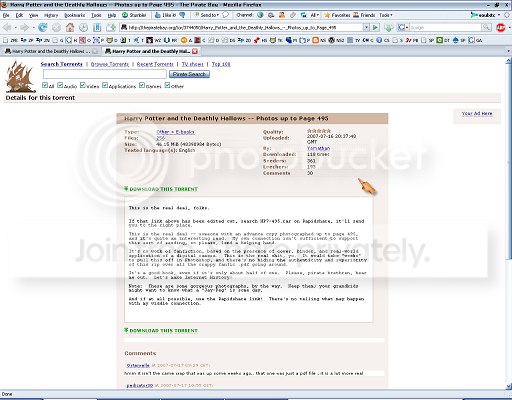Open the Send to dropdown
Viewport: 512px width, 400px height.
pyautogui.click(x=206, y=15)
